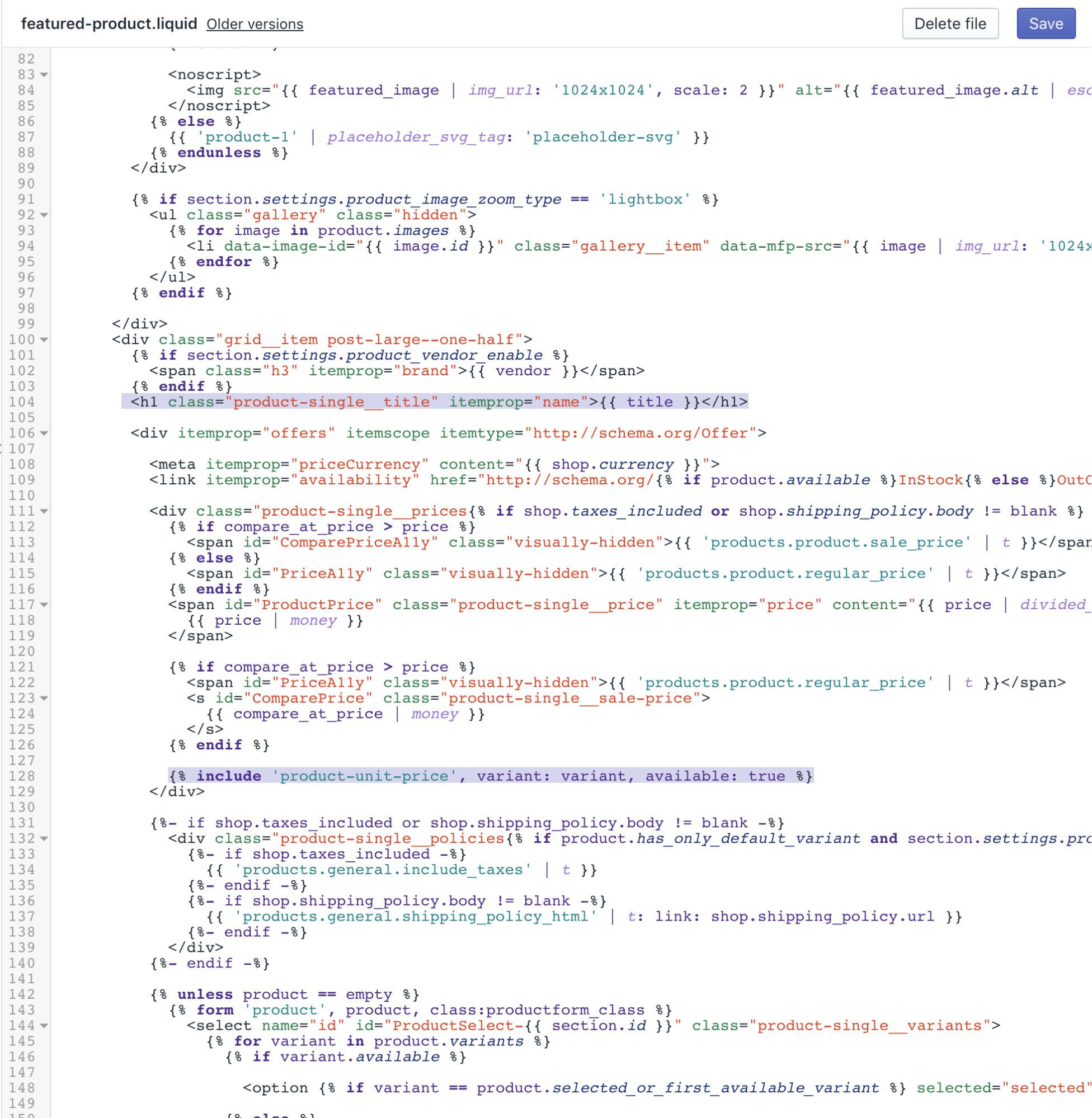Click the "gallery" class value on line 92
The width and height of the screenshot is (1092, 1118).
coord(285,215)
